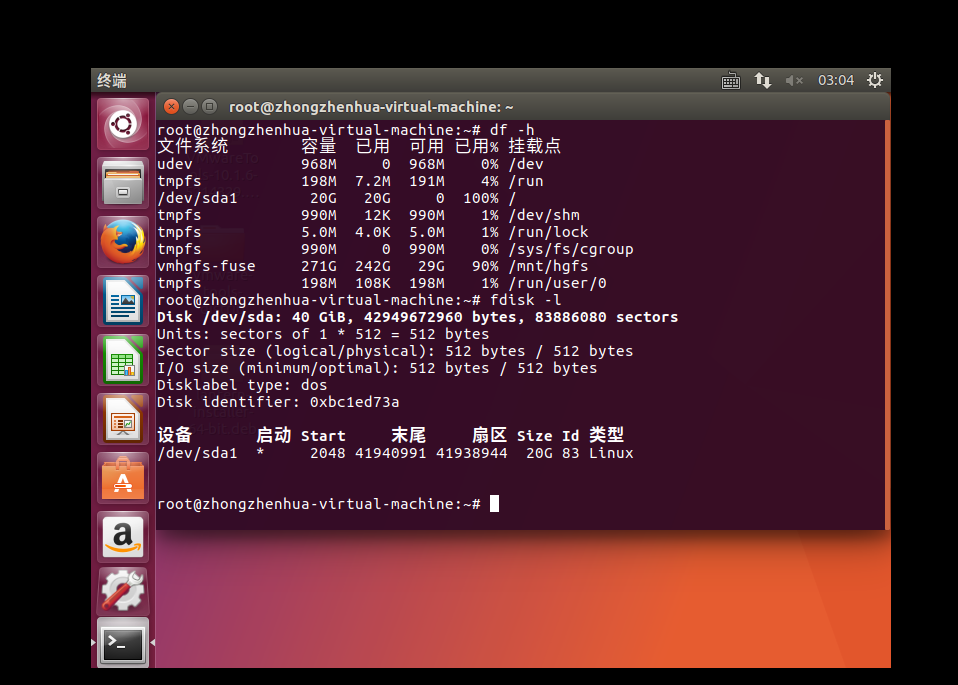Open keyboard input method indicator
958x685 pixels.
(x=731, y=81)
